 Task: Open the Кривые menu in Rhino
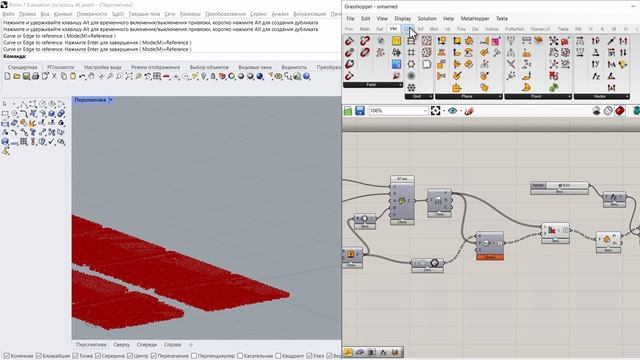[x=62, y=14]
